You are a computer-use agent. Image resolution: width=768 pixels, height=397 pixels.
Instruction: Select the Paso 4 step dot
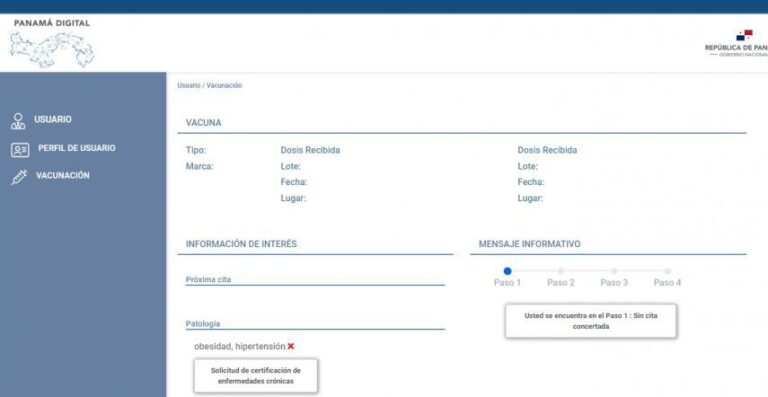pos(667,271)
